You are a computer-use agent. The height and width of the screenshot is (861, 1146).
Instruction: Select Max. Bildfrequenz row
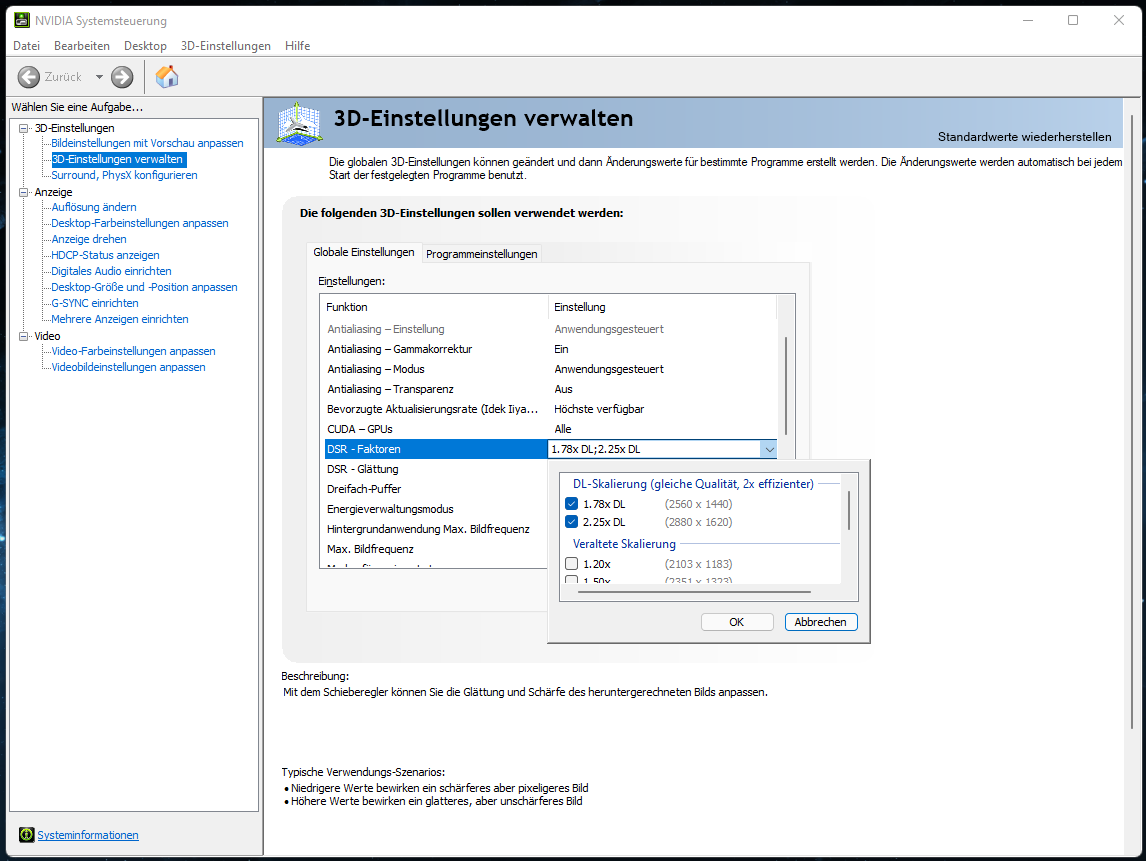[x=436, y=549]
